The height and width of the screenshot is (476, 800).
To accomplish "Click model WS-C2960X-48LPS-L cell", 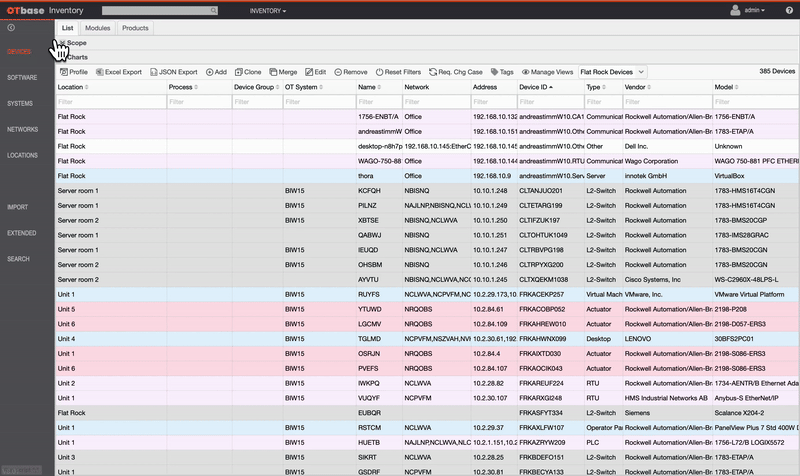I will [746, 280].
